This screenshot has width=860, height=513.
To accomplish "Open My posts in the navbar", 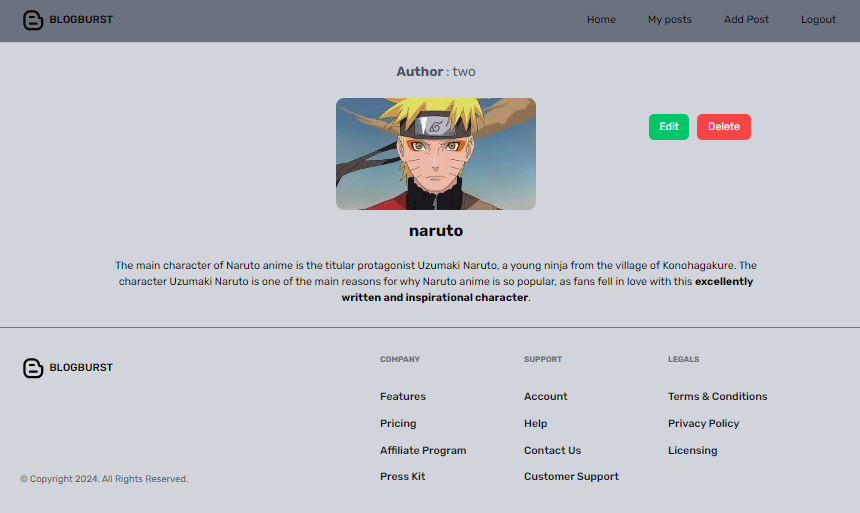I will pyautogui.click(x=670, y=20).
